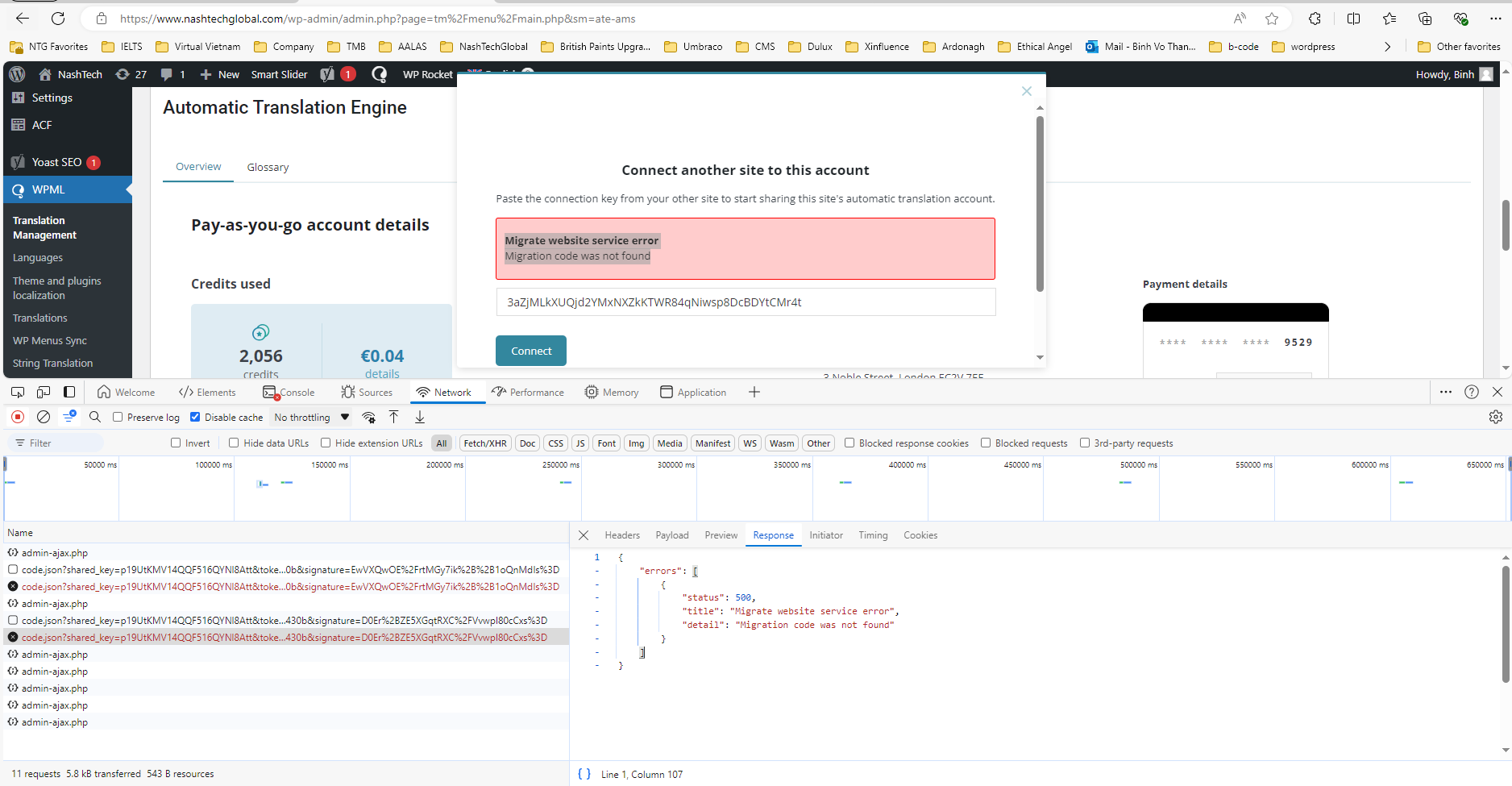
Task: Click the WordPress logo in the admin bar
Action: pyautogui.click(x=17, y=74)
